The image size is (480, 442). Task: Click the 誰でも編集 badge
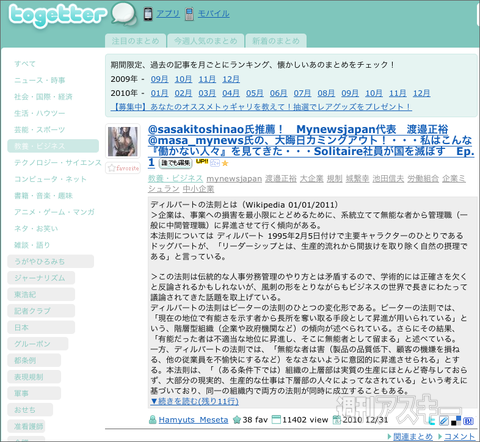[176, 163]
